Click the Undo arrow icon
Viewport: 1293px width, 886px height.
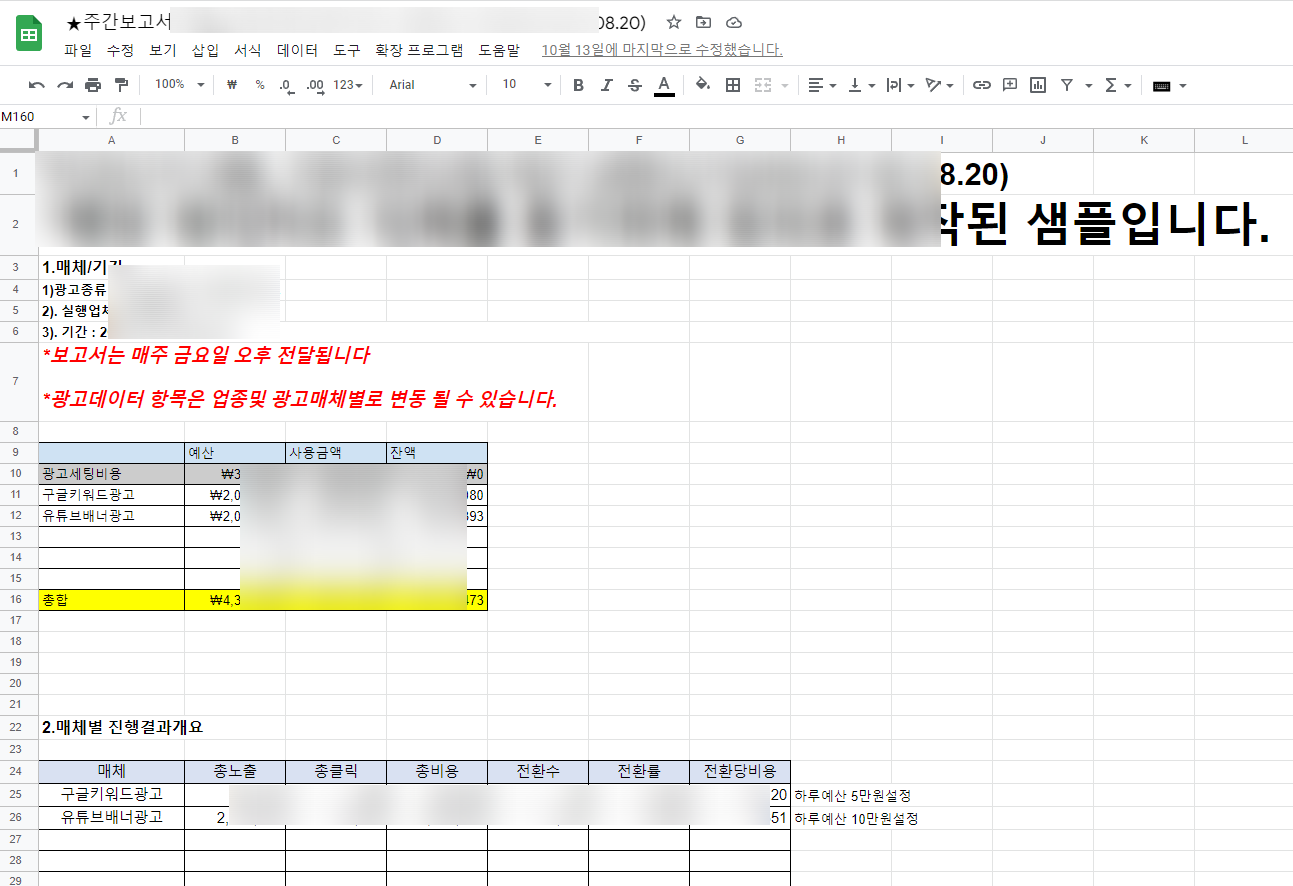tap(37, 85)
